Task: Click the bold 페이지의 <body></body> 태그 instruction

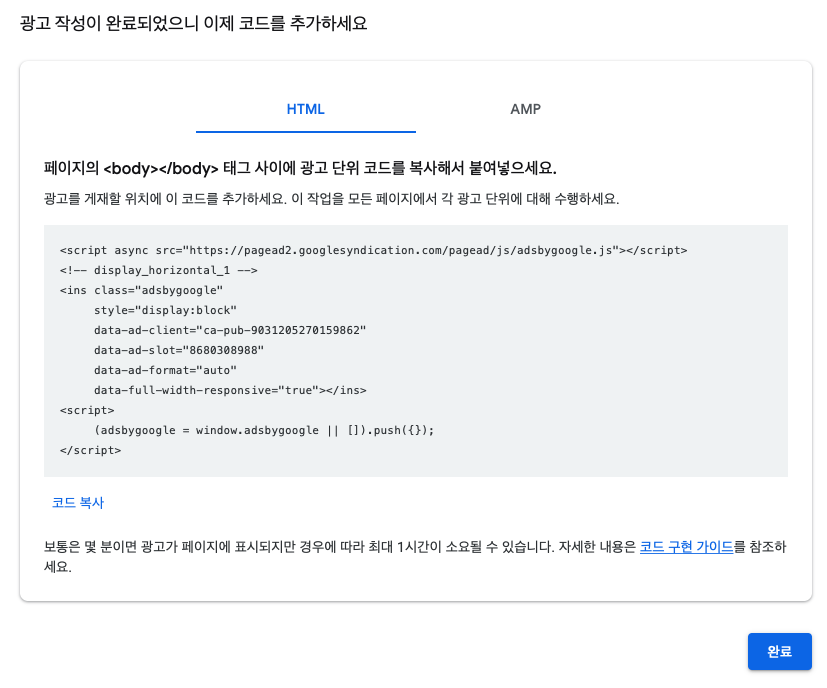Action: click(x=300, y=168)
